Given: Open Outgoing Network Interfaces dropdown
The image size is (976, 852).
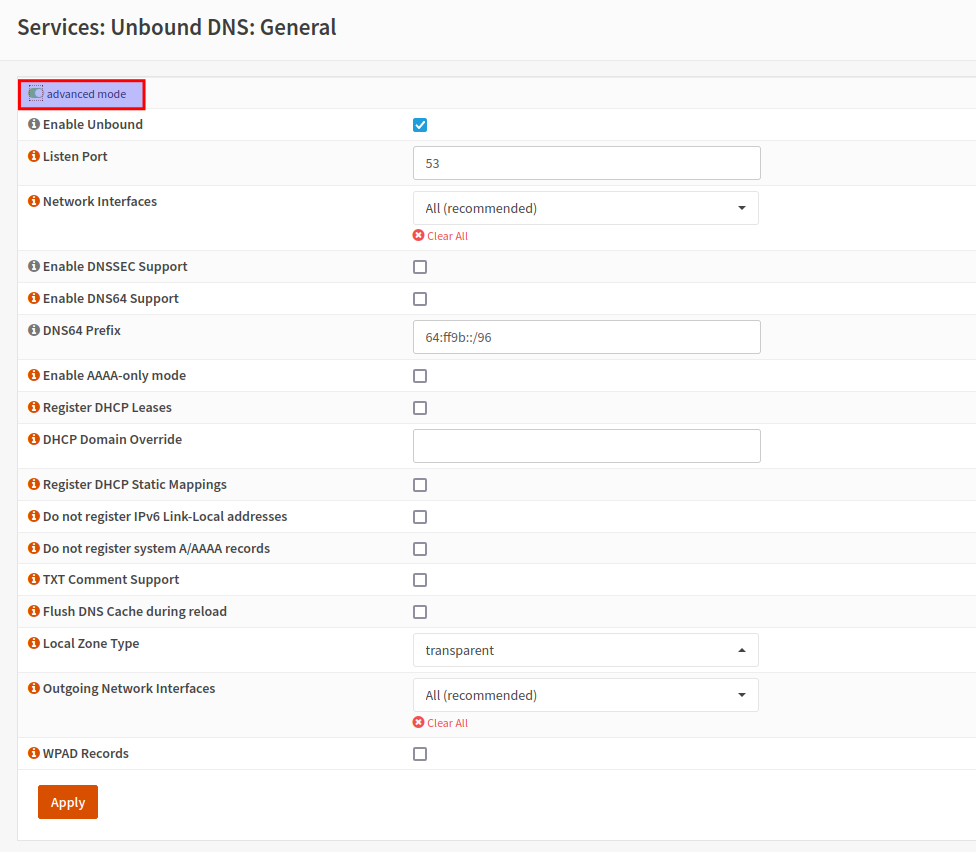Looking at the screenshot, I should pyautogui.click(x=585, y=695).
